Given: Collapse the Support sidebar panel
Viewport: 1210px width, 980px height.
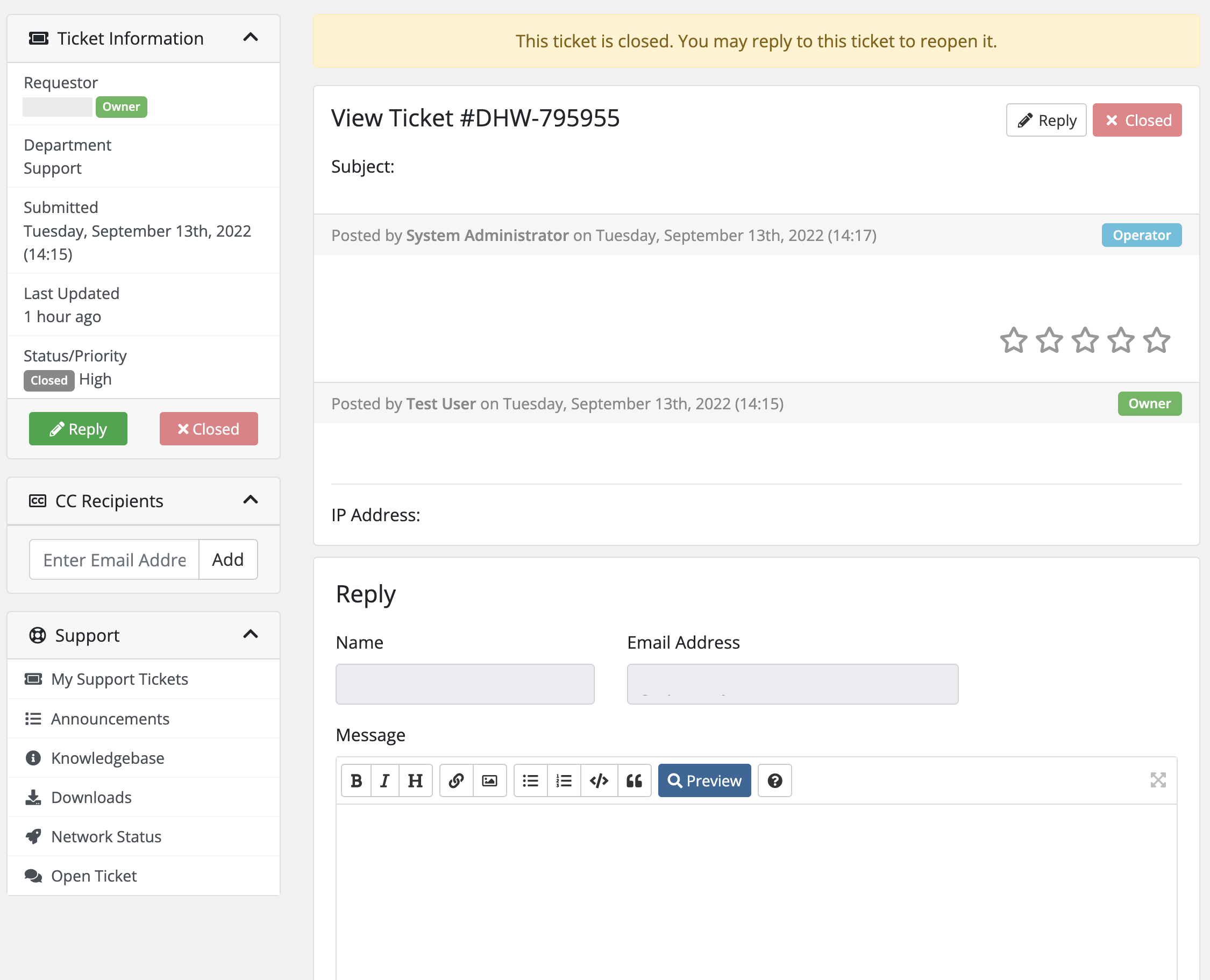Looking at the screenshot, I should pyautogui.click(x=250, y=635).
